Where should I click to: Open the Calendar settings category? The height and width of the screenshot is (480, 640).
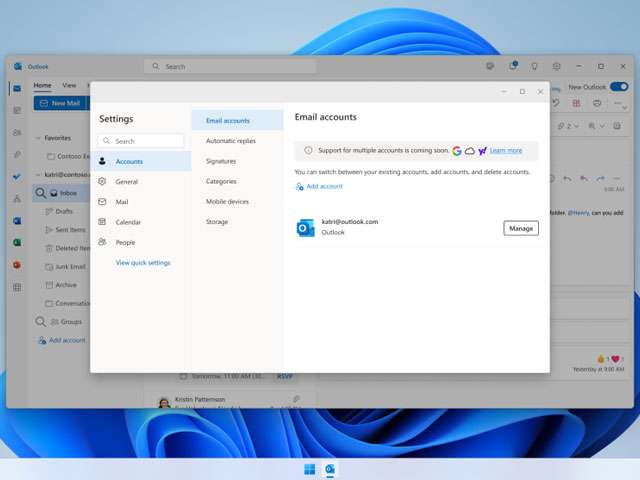pyautogui.click(x=127, y=222)
